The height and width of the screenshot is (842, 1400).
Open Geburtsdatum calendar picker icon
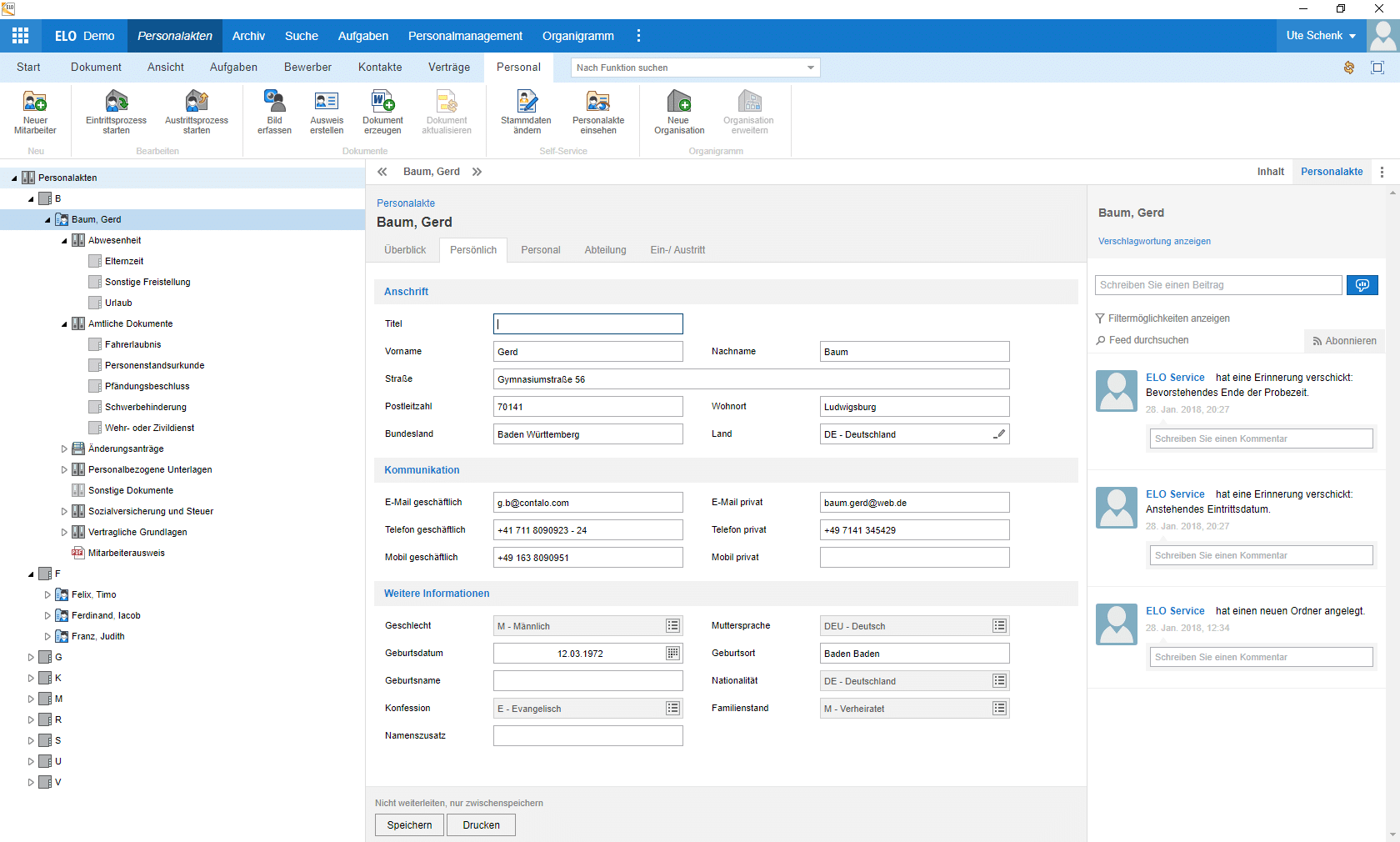coord(673,654)
